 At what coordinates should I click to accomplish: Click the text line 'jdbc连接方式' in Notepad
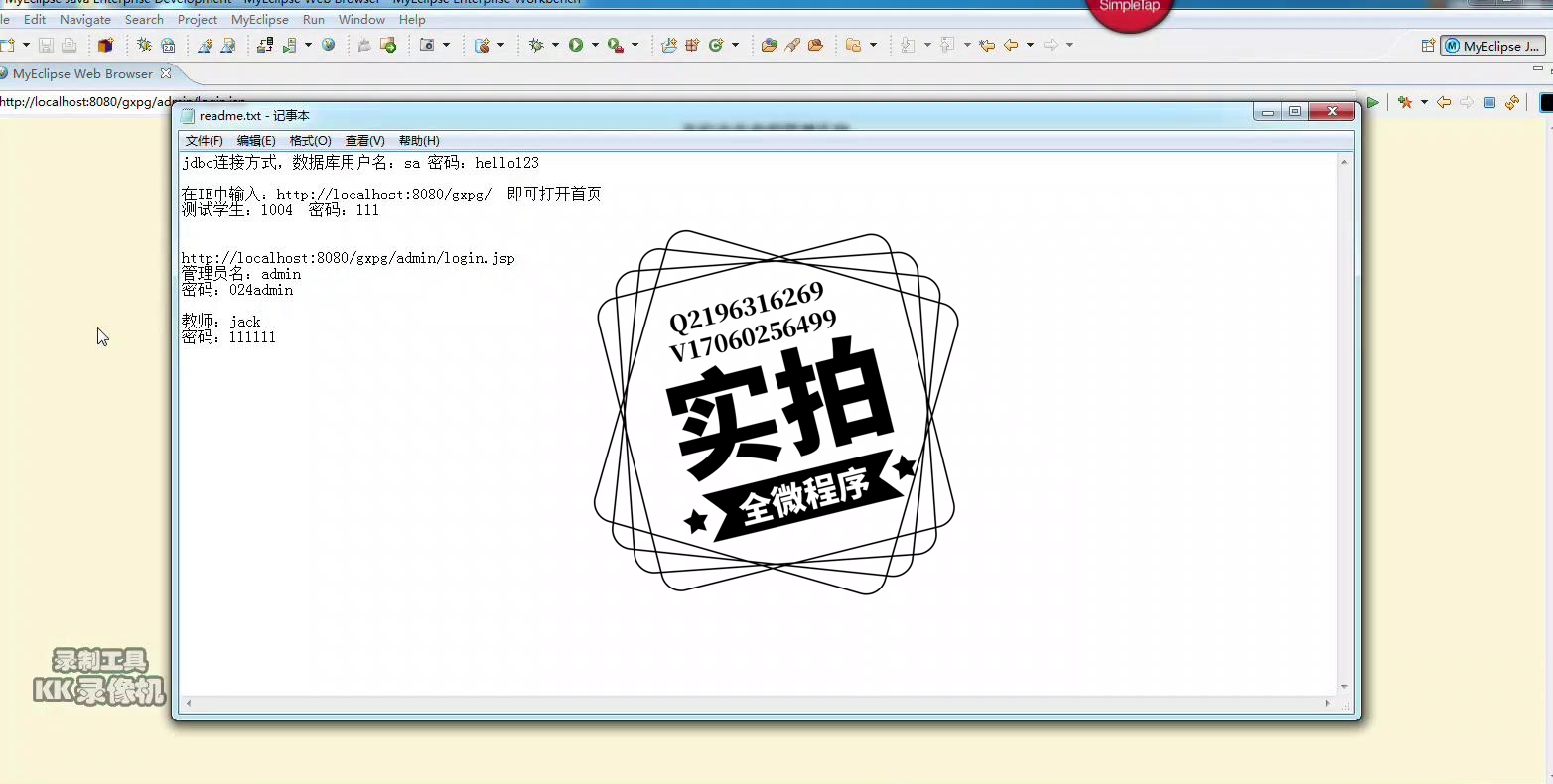(360, 163)
